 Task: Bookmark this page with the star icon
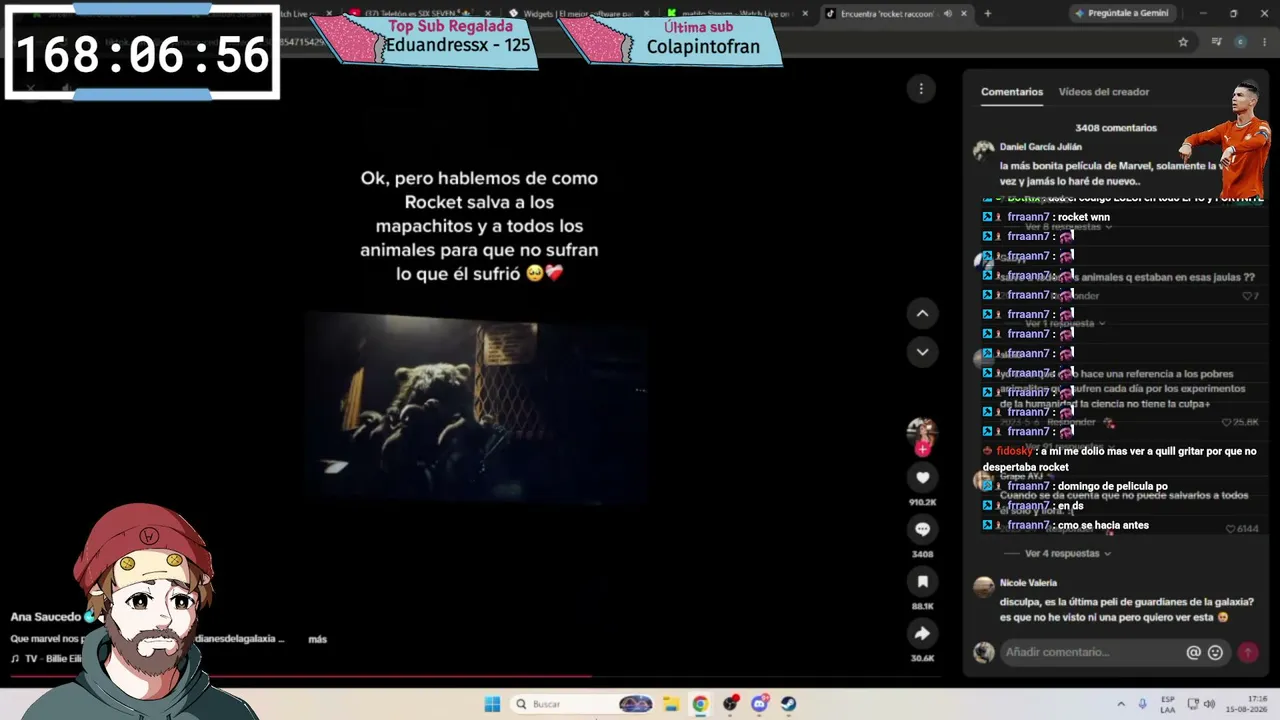pos(1183,42)
